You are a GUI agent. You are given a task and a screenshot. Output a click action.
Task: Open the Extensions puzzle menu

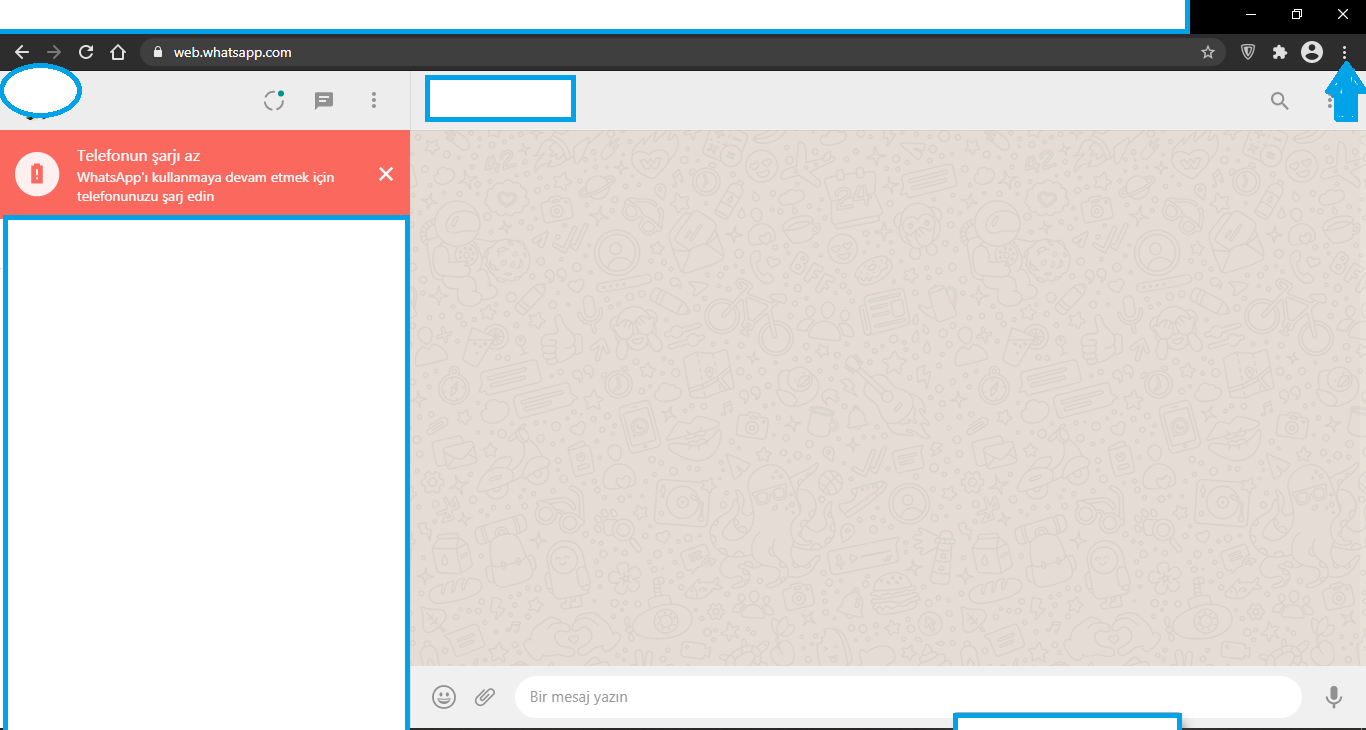1279,52
